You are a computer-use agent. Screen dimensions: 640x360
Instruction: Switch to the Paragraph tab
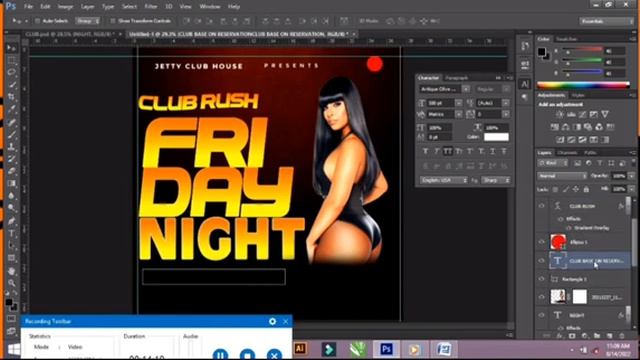tap(456, 78)
